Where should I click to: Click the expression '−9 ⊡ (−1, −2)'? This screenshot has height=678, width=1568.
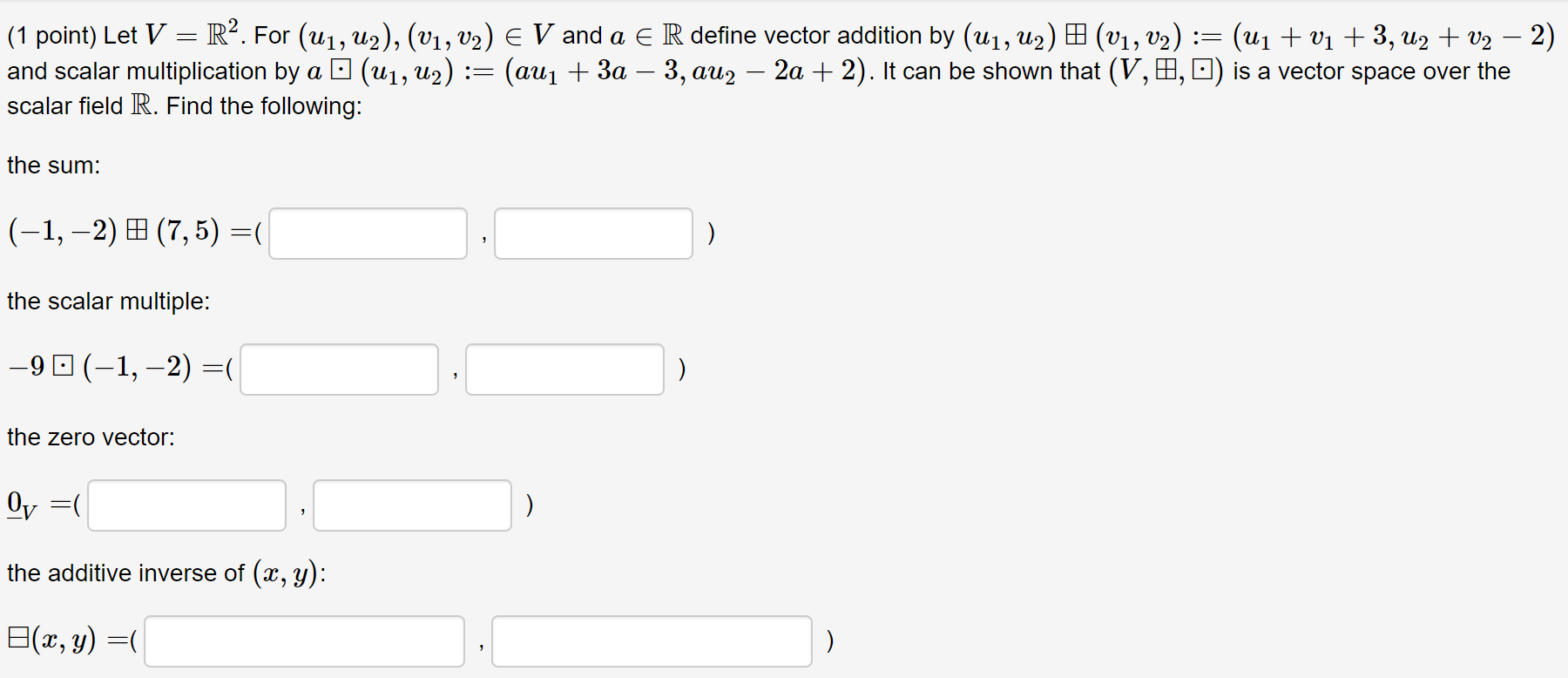[x=100, y=368]
